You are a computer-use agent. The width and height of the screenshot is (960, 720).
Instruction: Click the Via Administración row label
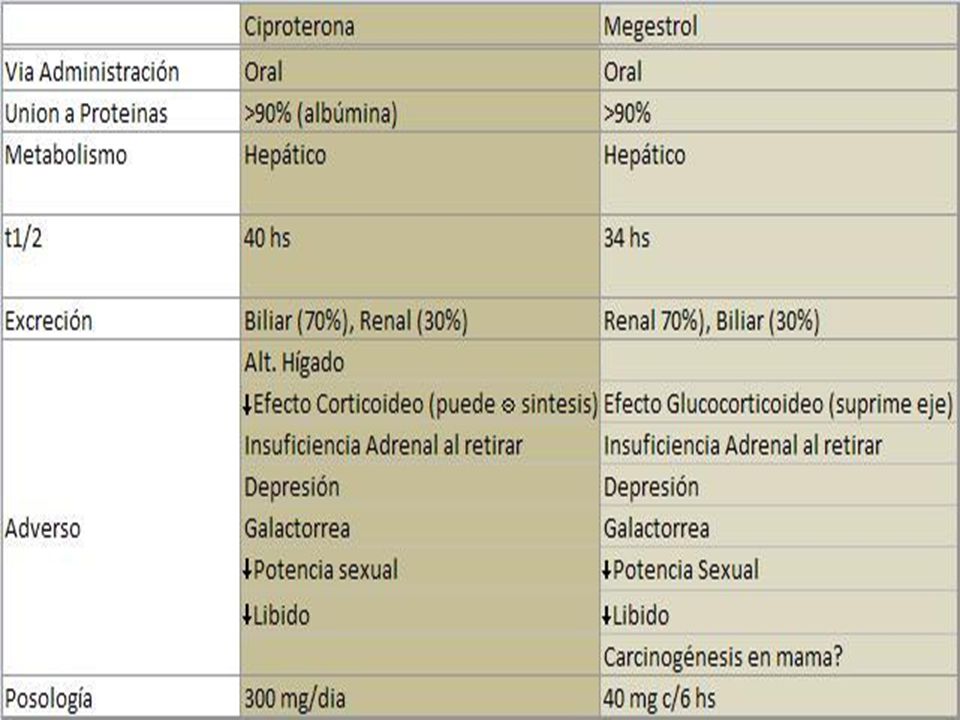click(121, 71)
